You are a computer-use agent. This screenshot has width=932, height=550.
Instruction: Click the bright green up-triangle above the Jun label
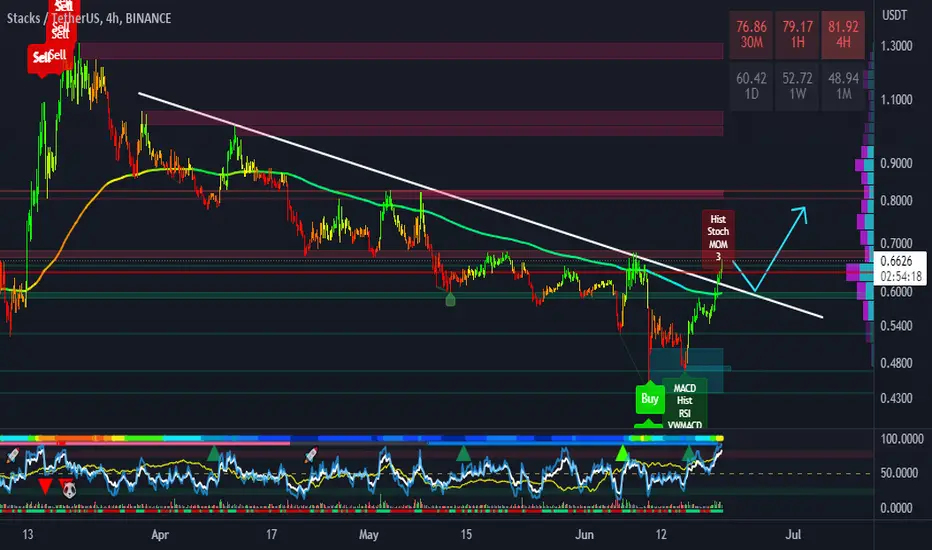tap(622, 453)
